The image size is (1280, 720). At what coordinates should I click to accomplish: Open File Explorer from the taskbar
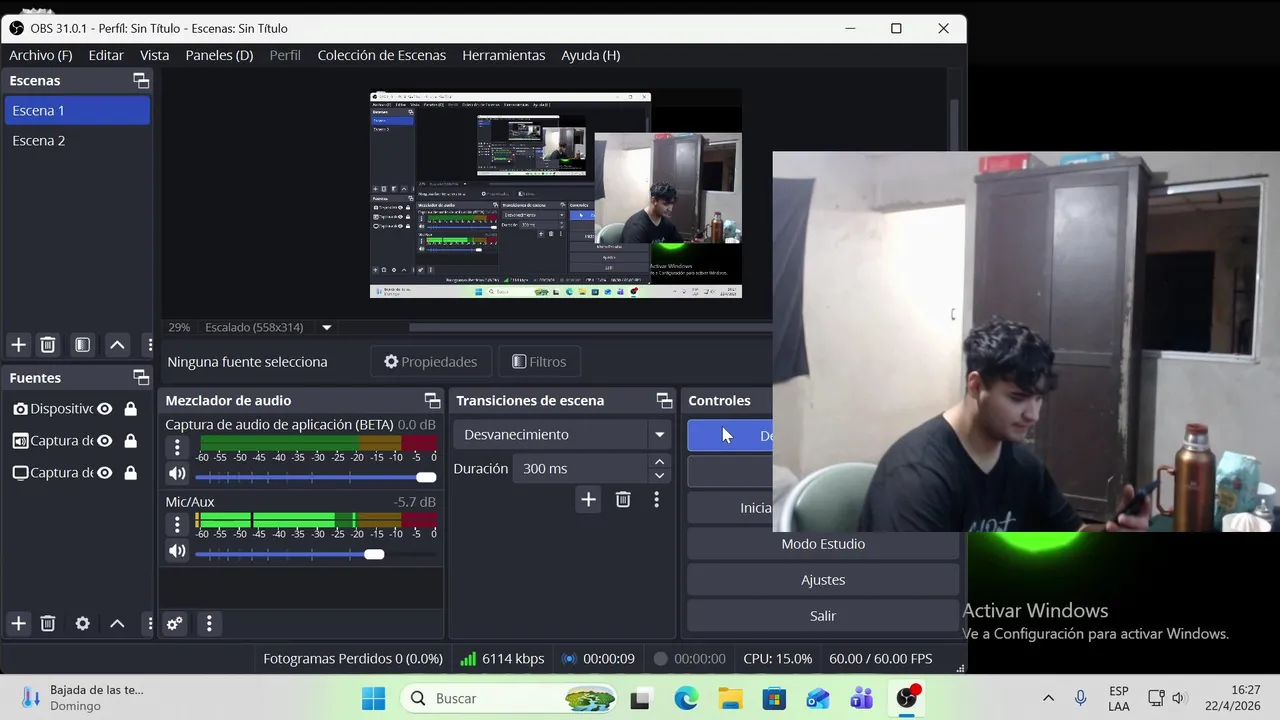730,698
